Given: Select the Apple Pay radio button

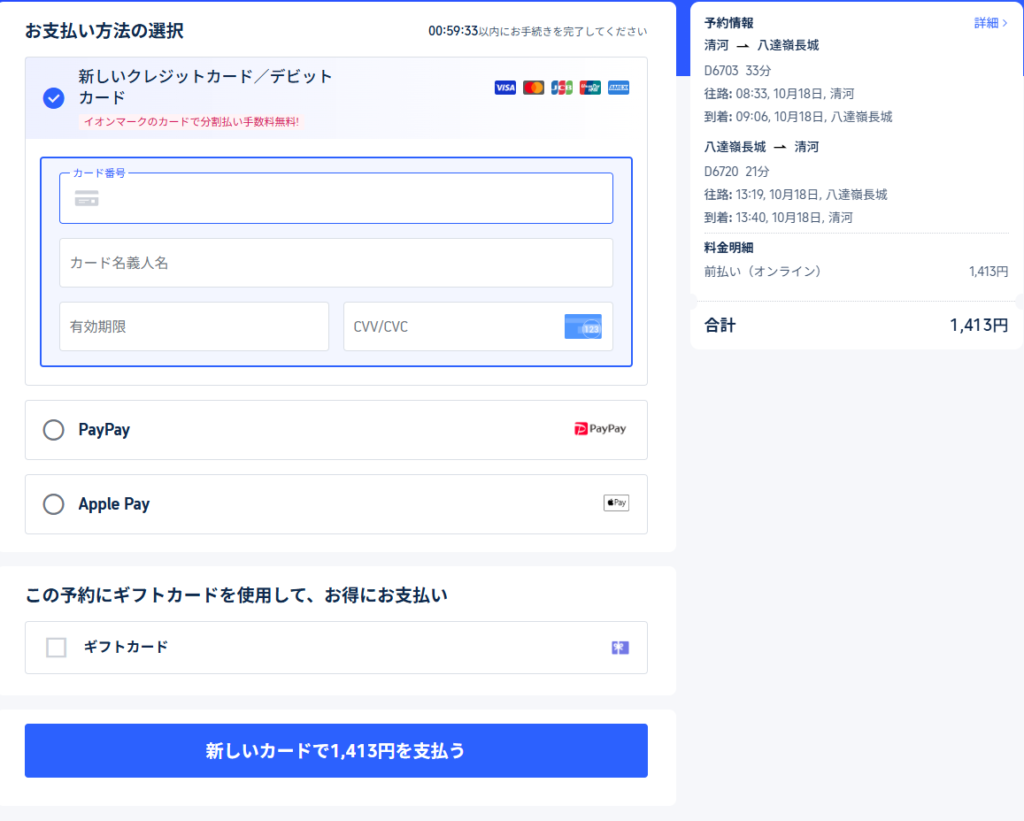Looking at the screenshot, I should 54,504.
